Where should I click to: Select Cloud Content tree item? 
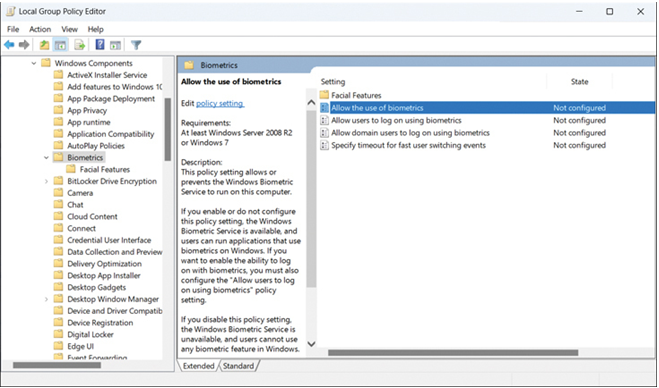[92, 216]
